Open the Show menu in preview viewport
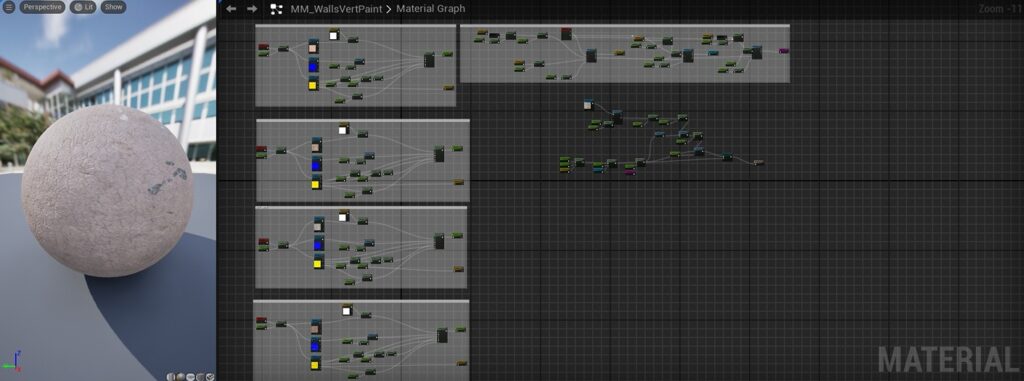The width and height of the screenshot is (1024, 381). [x=114, y=7]
